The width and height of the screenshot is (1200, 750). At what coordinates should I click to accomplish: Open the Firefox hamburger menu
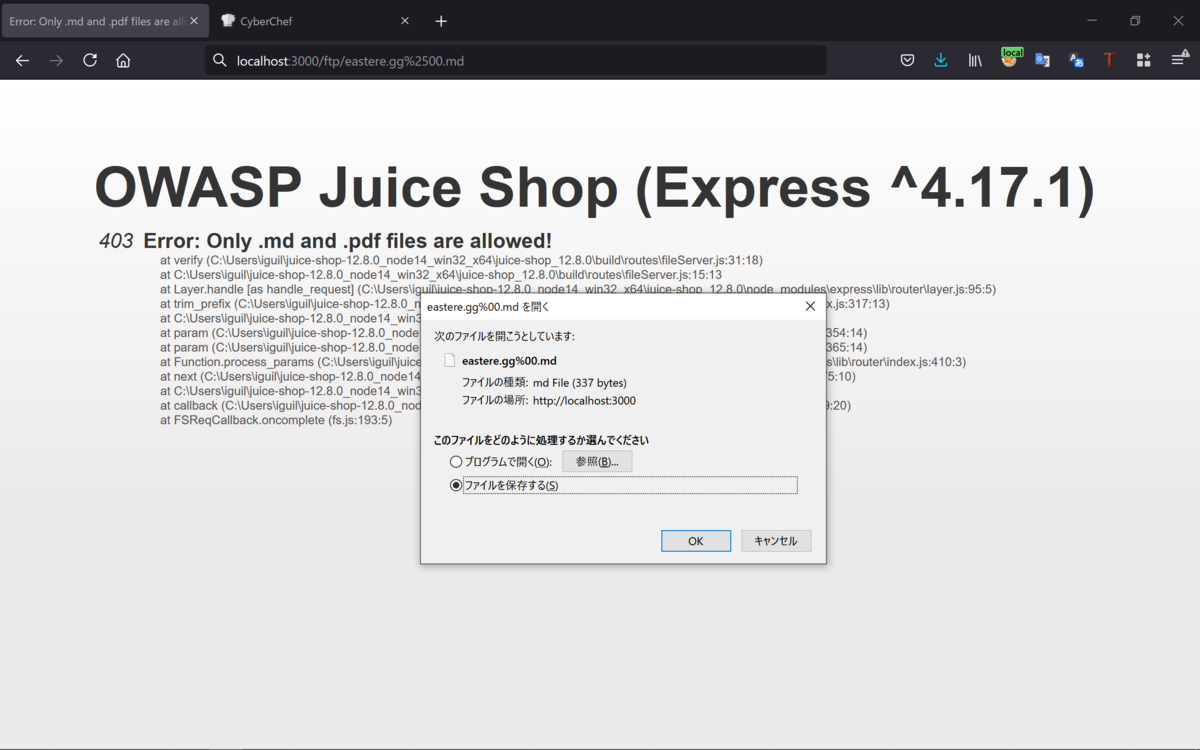pos(1178,61)
